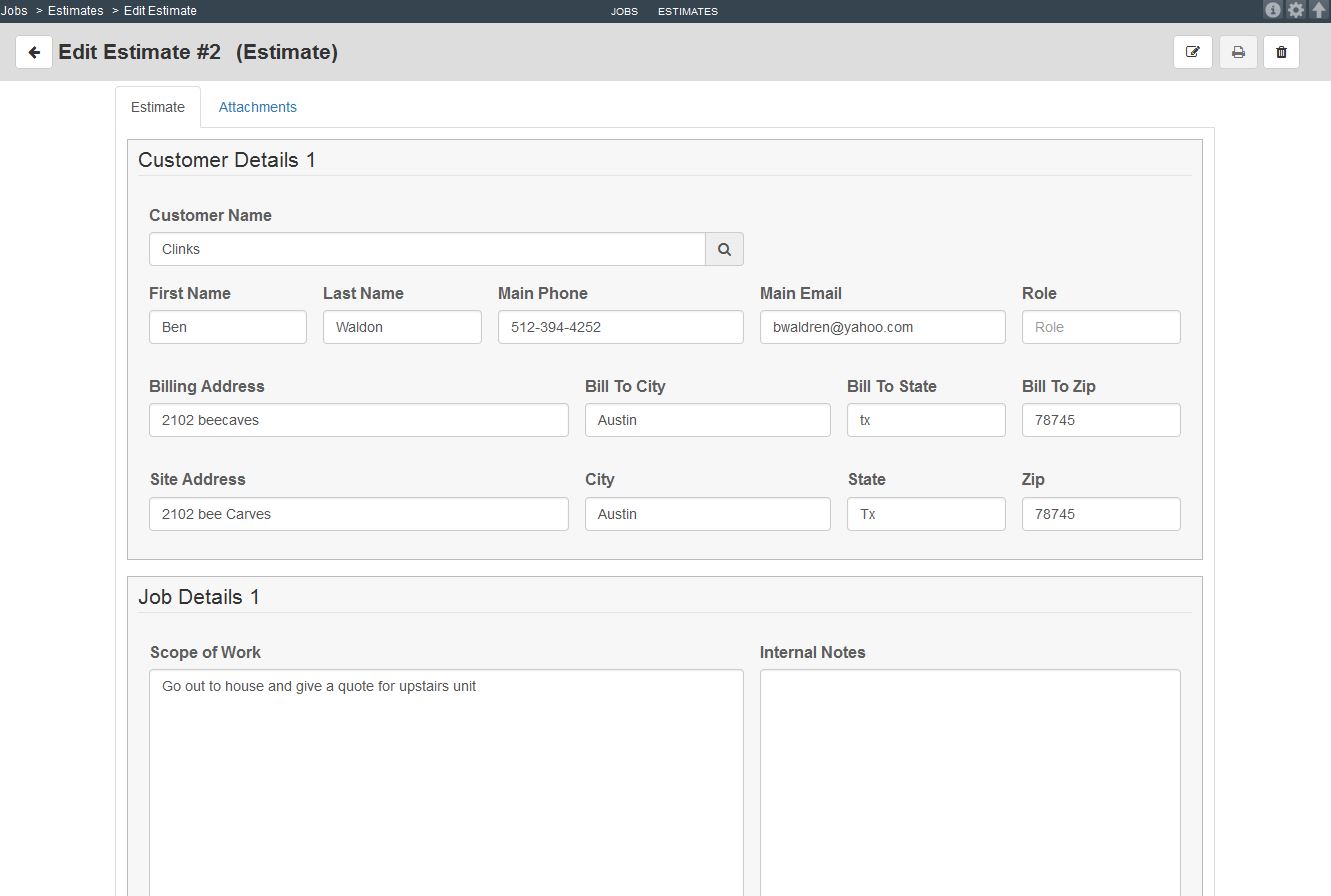The width and height of the screenshot is (1331, 896).
Task: Click the back arrow button
Action: click(34, 52)
